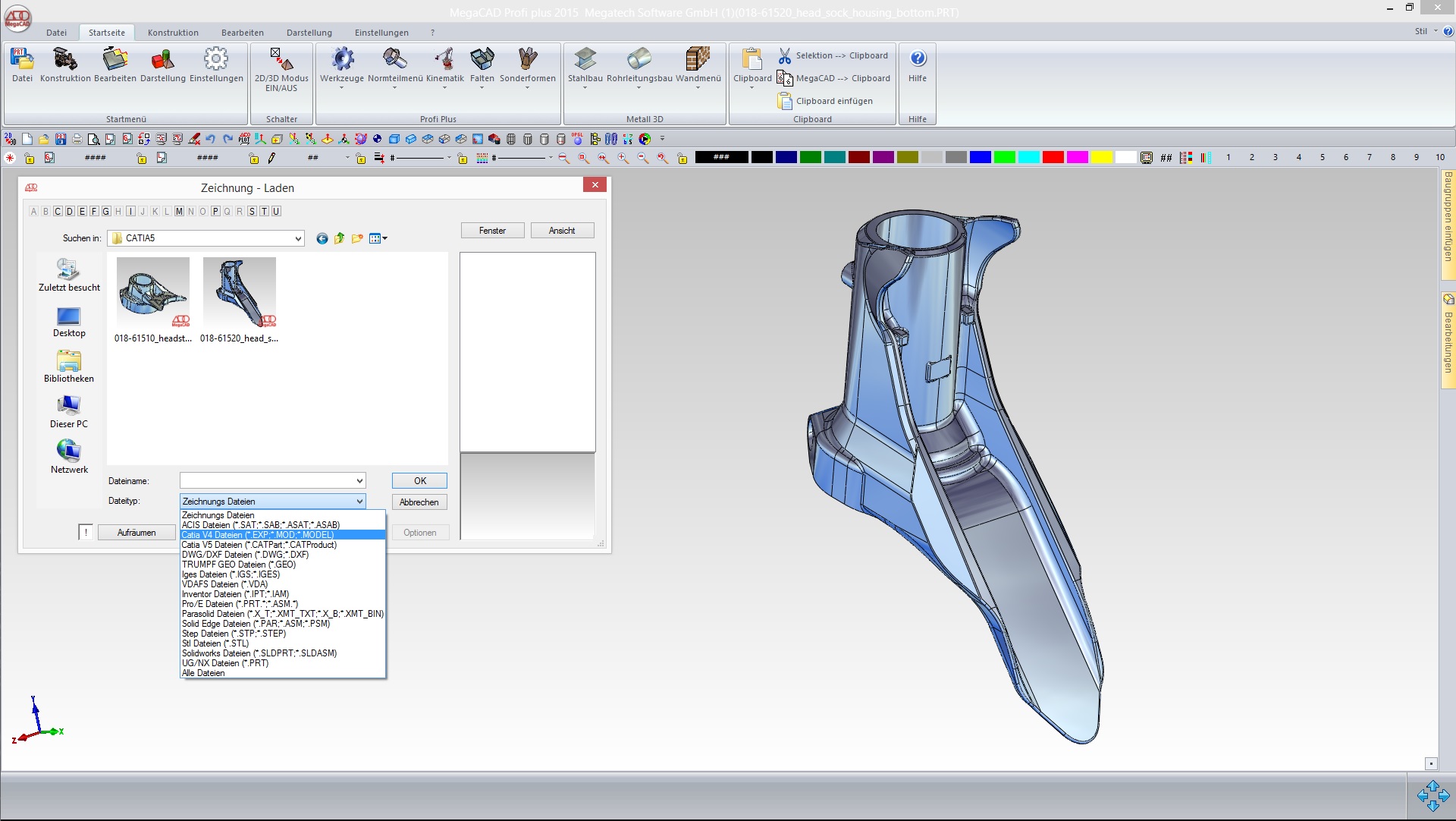Switch to the Darstellung ribbon tab
Screen dimensions: 1456x821
[309, 33]
